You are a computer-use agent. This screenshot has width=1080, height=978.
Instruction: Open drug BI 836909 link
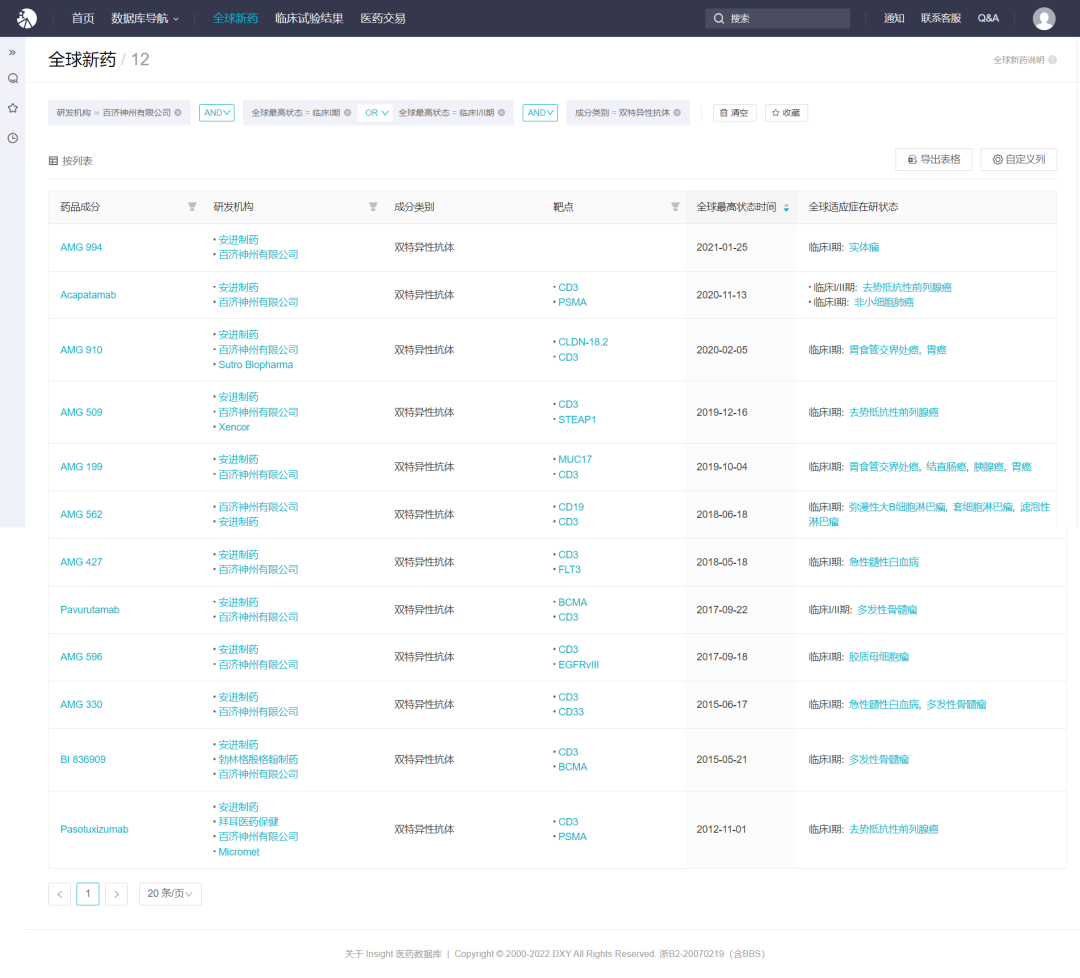(83, 760)
